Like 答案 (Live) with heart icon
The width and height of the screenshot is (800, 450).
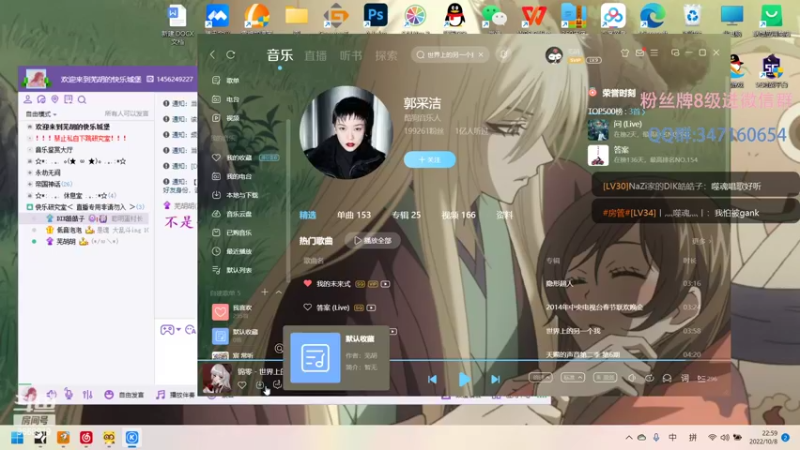pos(307,307)
